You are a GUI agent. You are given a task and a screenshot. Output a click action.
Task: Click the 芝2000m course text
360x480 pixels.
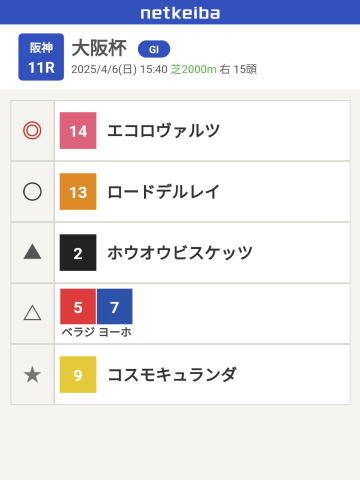(x=194, y=69)
